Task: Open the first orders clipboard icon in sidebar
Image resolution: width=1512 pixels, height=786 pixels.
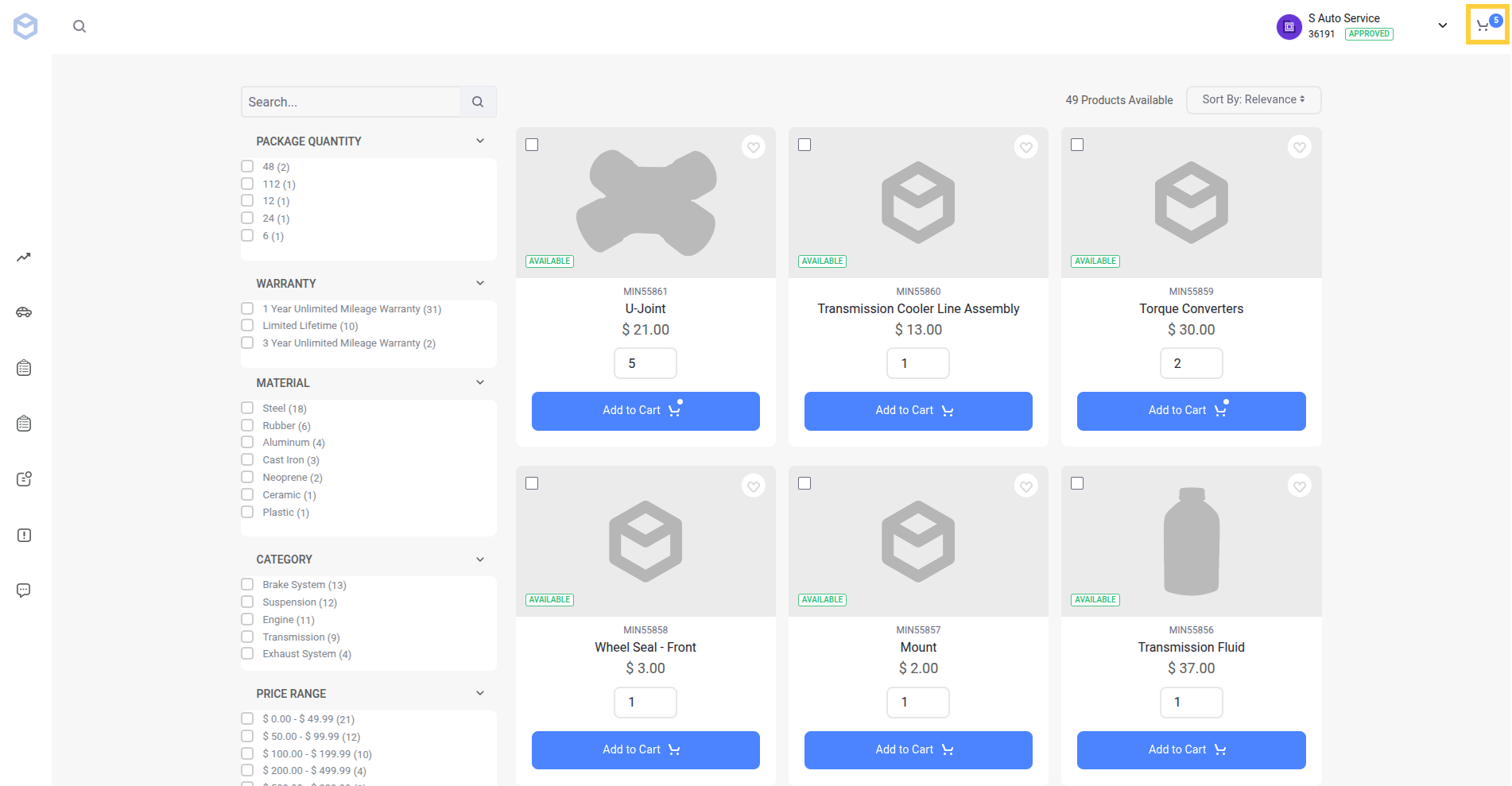Action: pos(24,367)
